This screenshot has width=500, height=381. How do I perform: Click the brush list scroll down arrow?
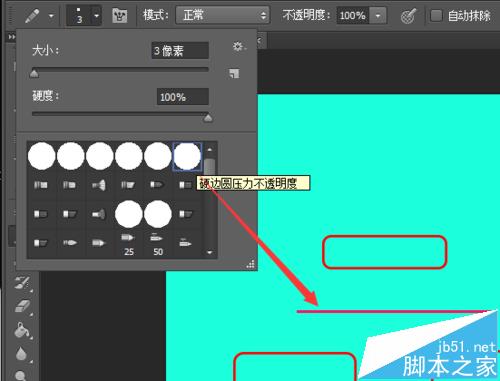(210, 252)
